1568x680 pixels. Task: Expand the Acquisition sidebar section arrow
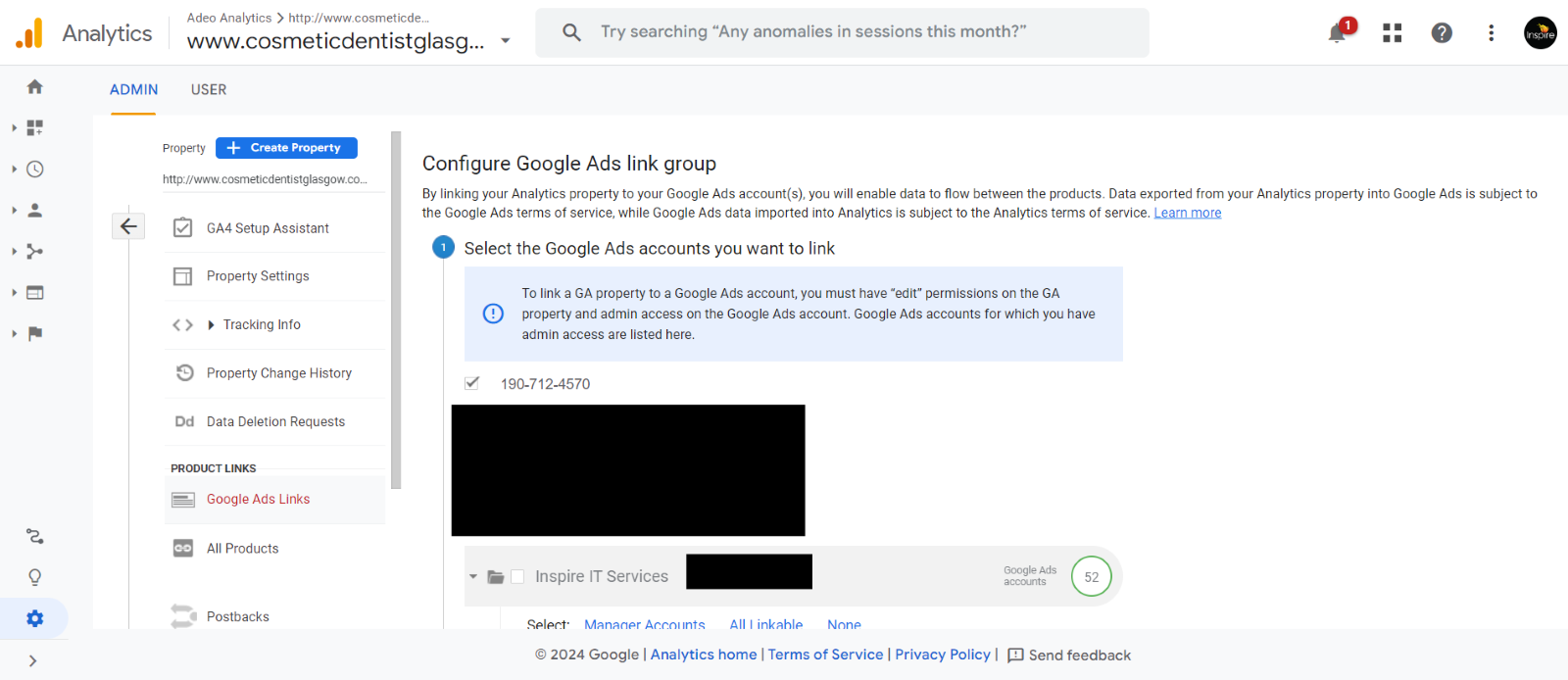[14, 252]
